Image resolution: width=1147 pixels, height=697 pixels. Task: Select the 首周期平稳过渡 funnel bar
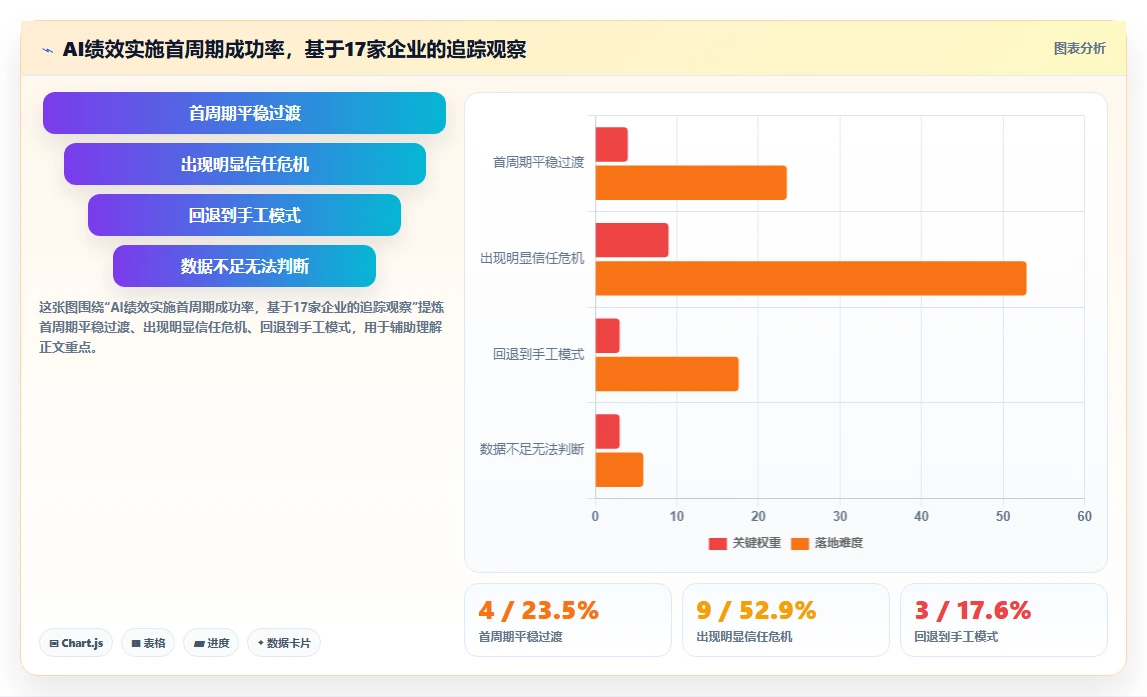(244, 113)
